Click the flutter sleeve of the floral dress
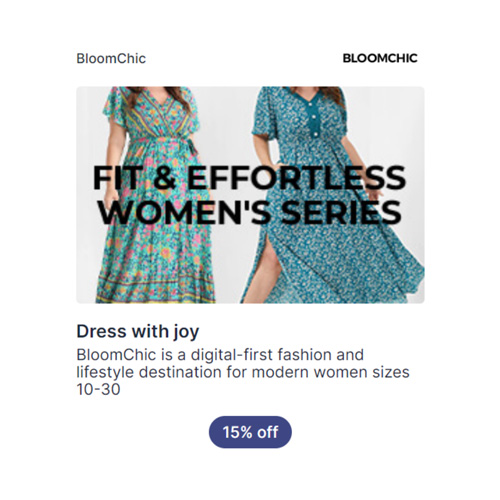This screenshot has width=500, height=500. [x=113, y=107]
